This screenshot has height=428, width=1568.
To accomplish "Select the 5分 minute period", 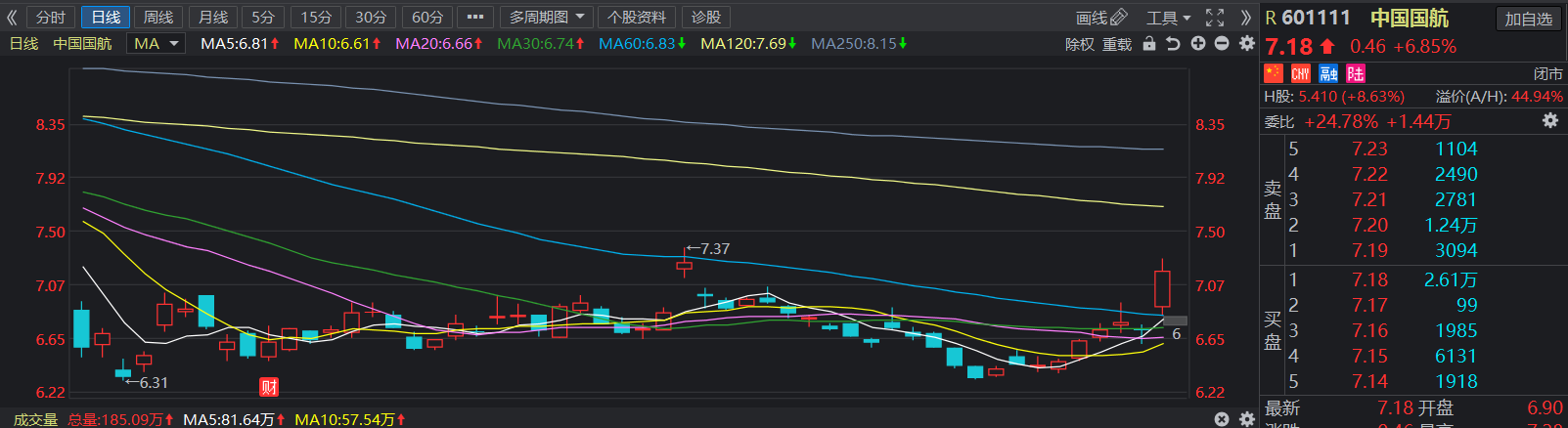I will [262, 18].
